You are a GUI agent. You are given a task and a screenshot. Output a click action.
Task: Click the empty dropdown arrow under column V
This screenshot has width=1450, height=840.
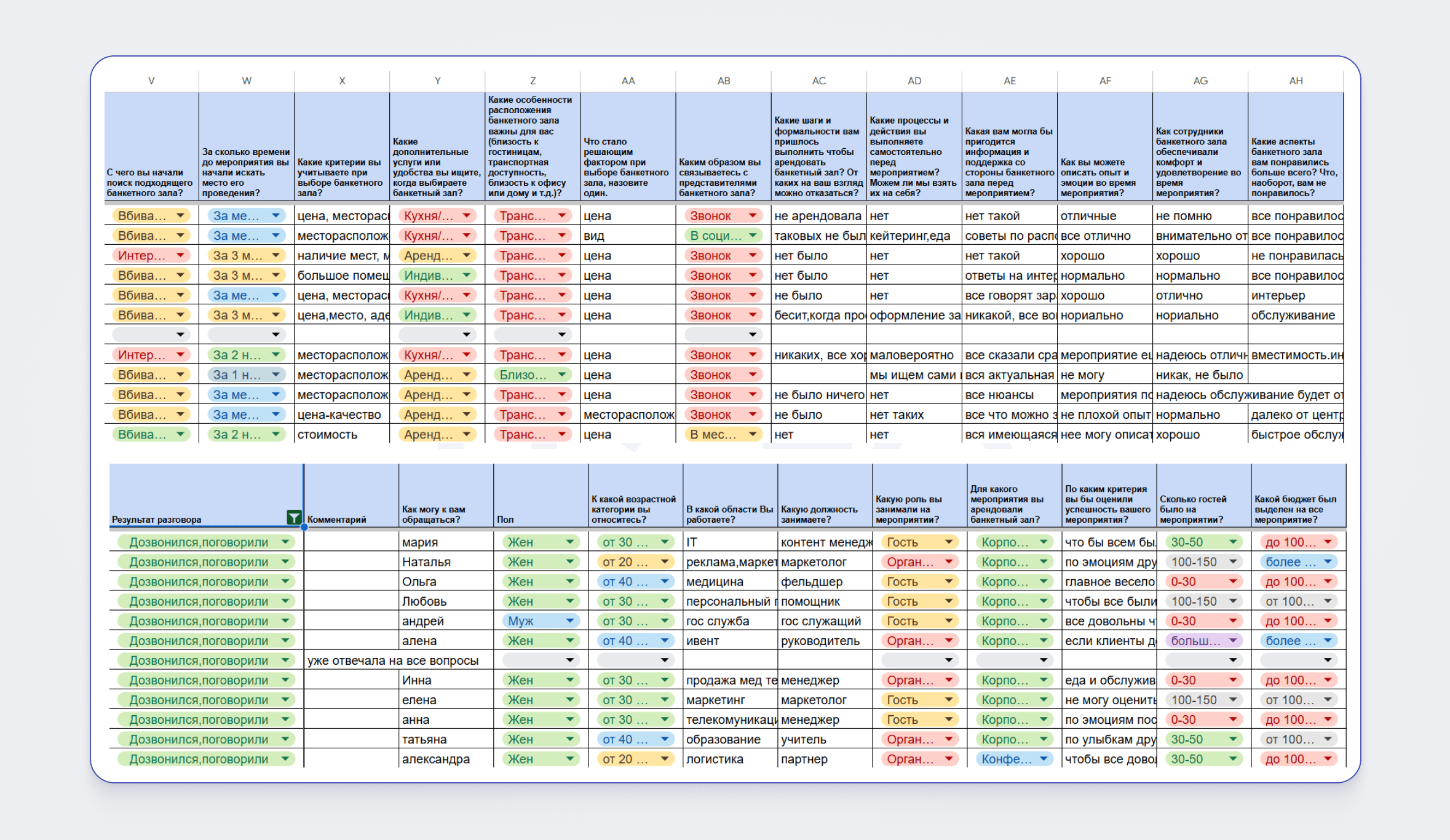click(180, 335)
